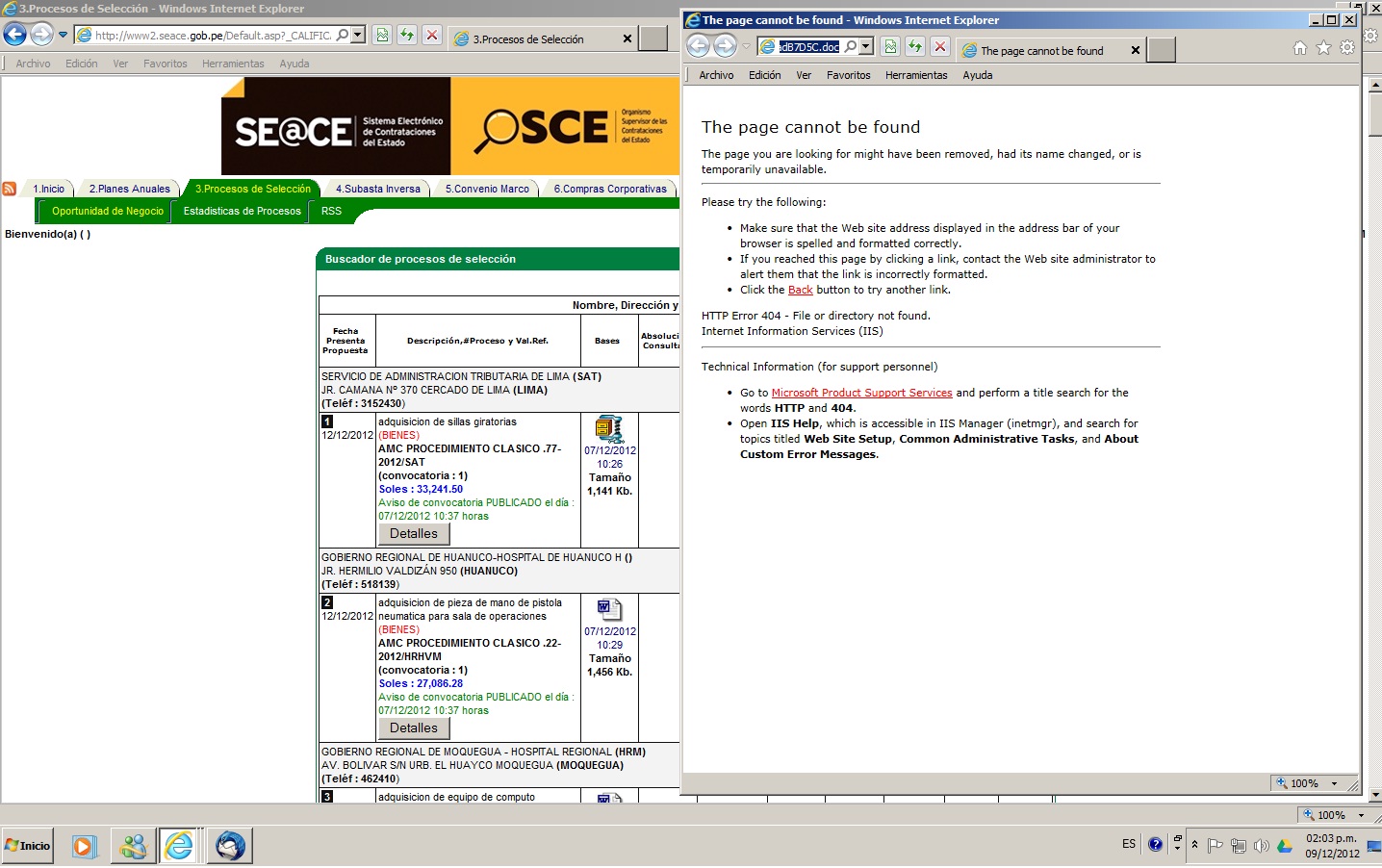1382x868 pixels.
Task: Click compatibility view icon in error window
Action: pos(890,46)
